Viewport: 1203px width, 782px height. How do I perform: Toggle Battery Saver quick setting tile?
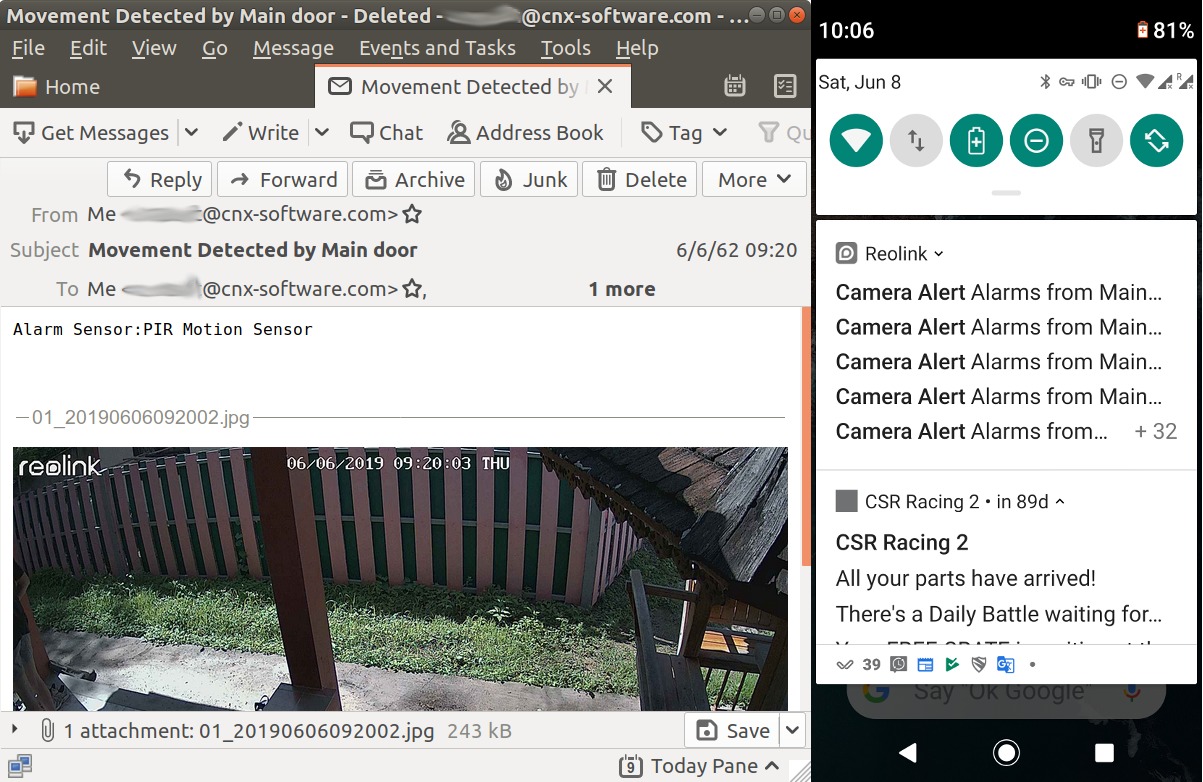tap(976, 141)
